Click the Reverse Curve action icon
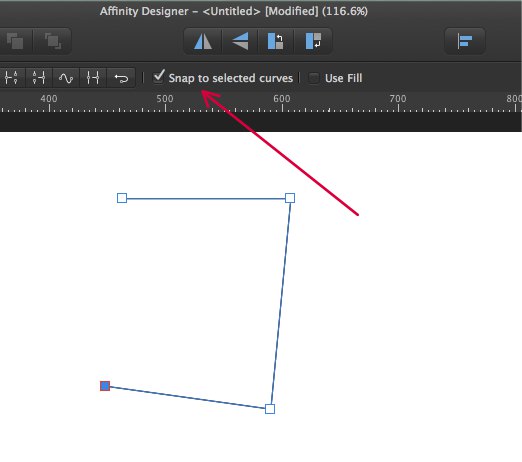The height and width of the screenshot is (462, 522). [x=121, y=78]
